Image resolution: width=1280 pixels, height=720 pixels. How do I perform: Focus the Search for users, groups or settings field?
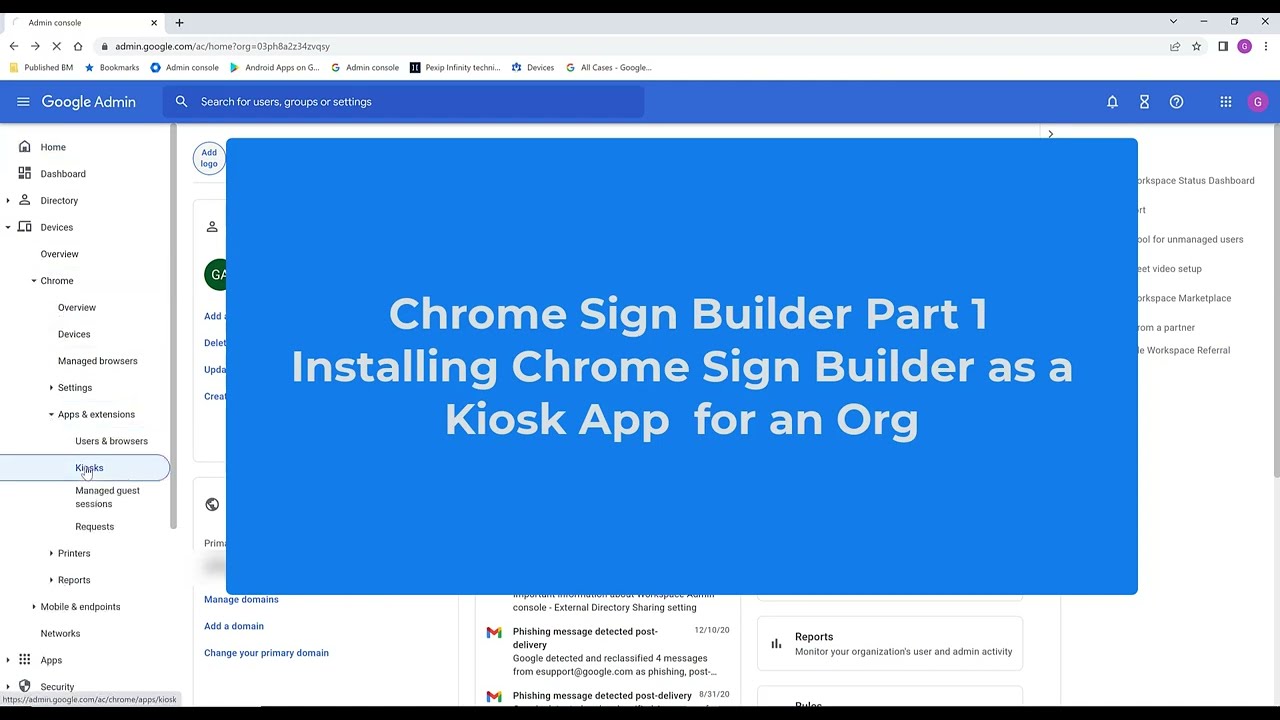pos(403,101)
